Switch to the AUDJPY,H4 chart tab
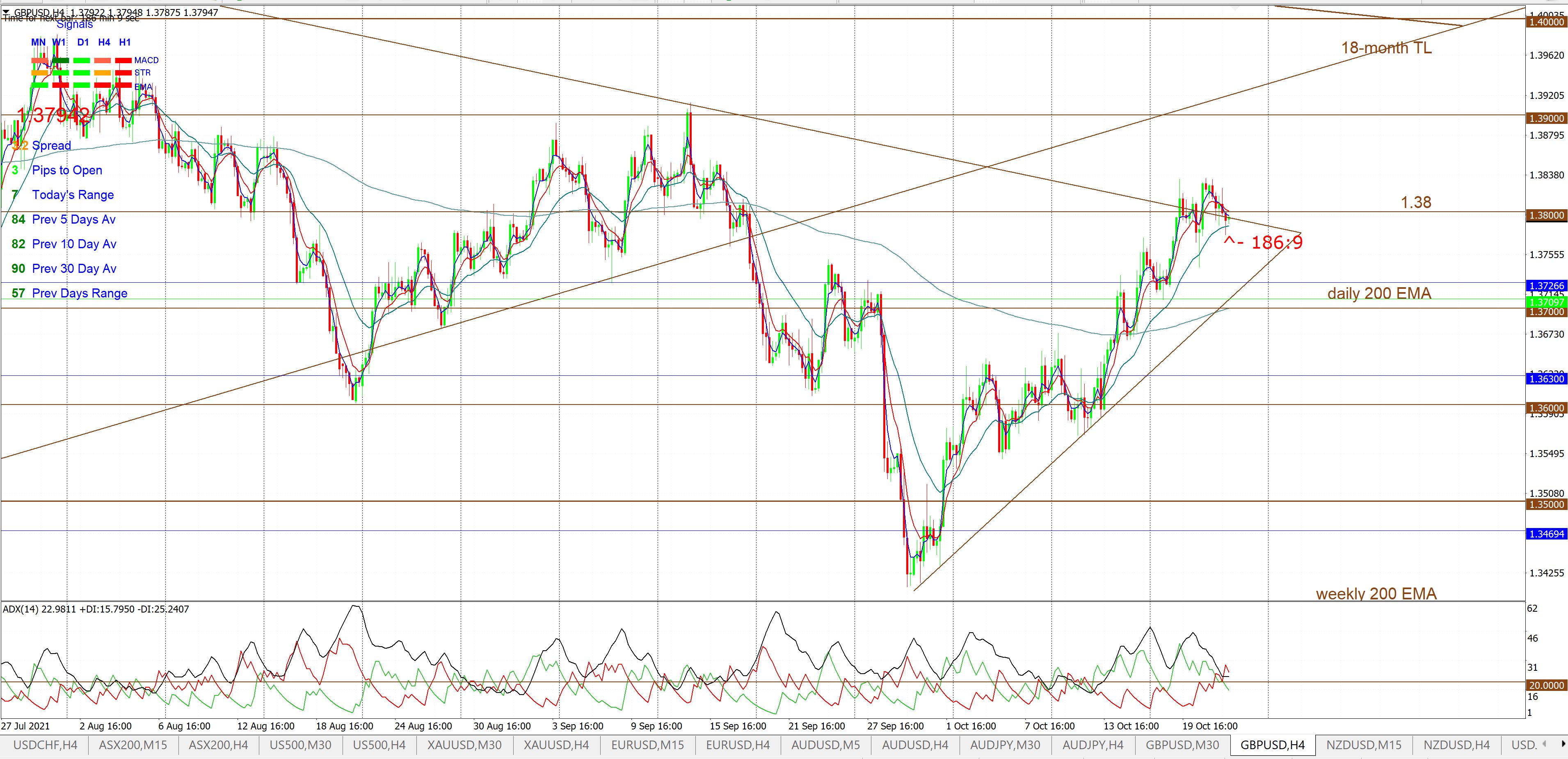Image resolution: width=1568 pixels, height=759 pixels. click(1093, 744)
